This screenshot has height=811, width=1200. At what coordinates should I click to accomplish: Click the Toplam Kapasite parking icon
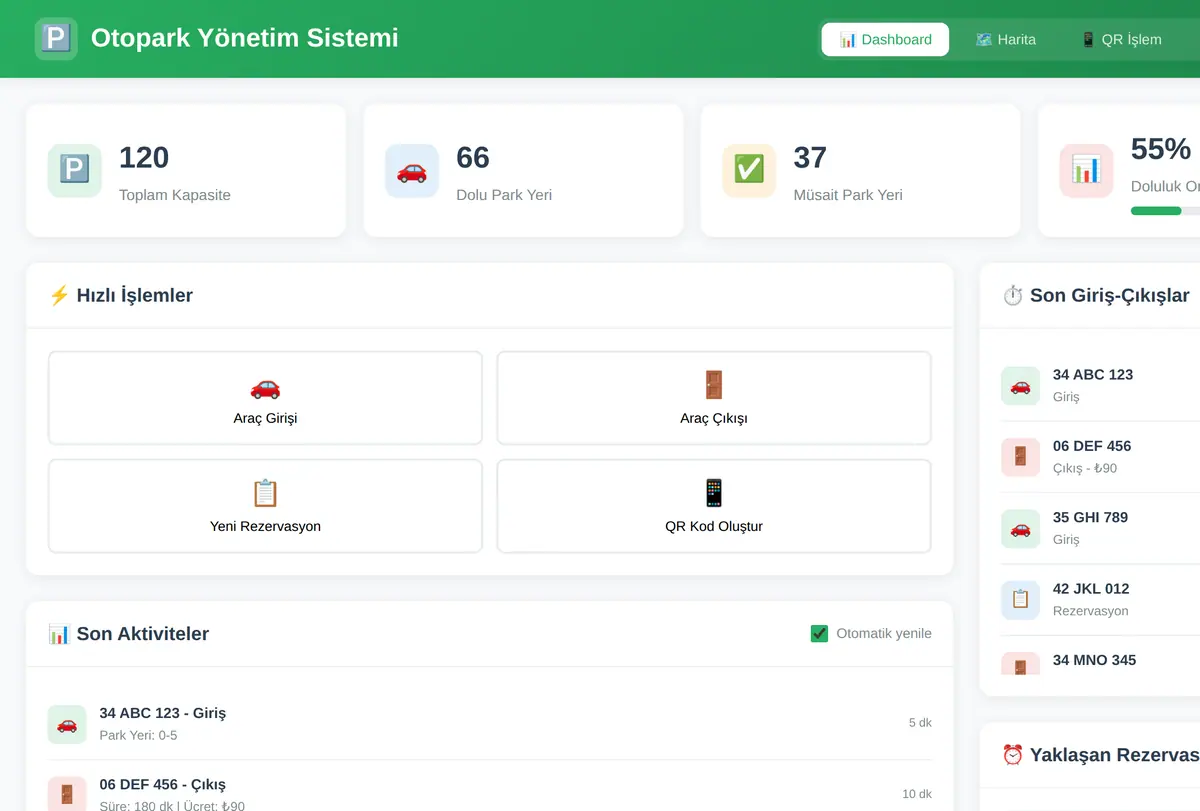tap(75, 170)
